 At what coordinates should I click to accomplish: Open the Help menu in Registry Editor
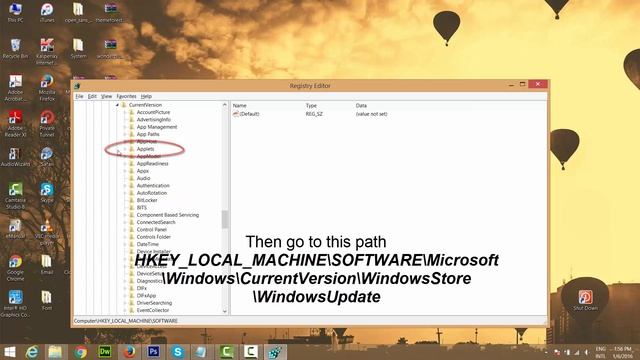(x=146, y=96)
